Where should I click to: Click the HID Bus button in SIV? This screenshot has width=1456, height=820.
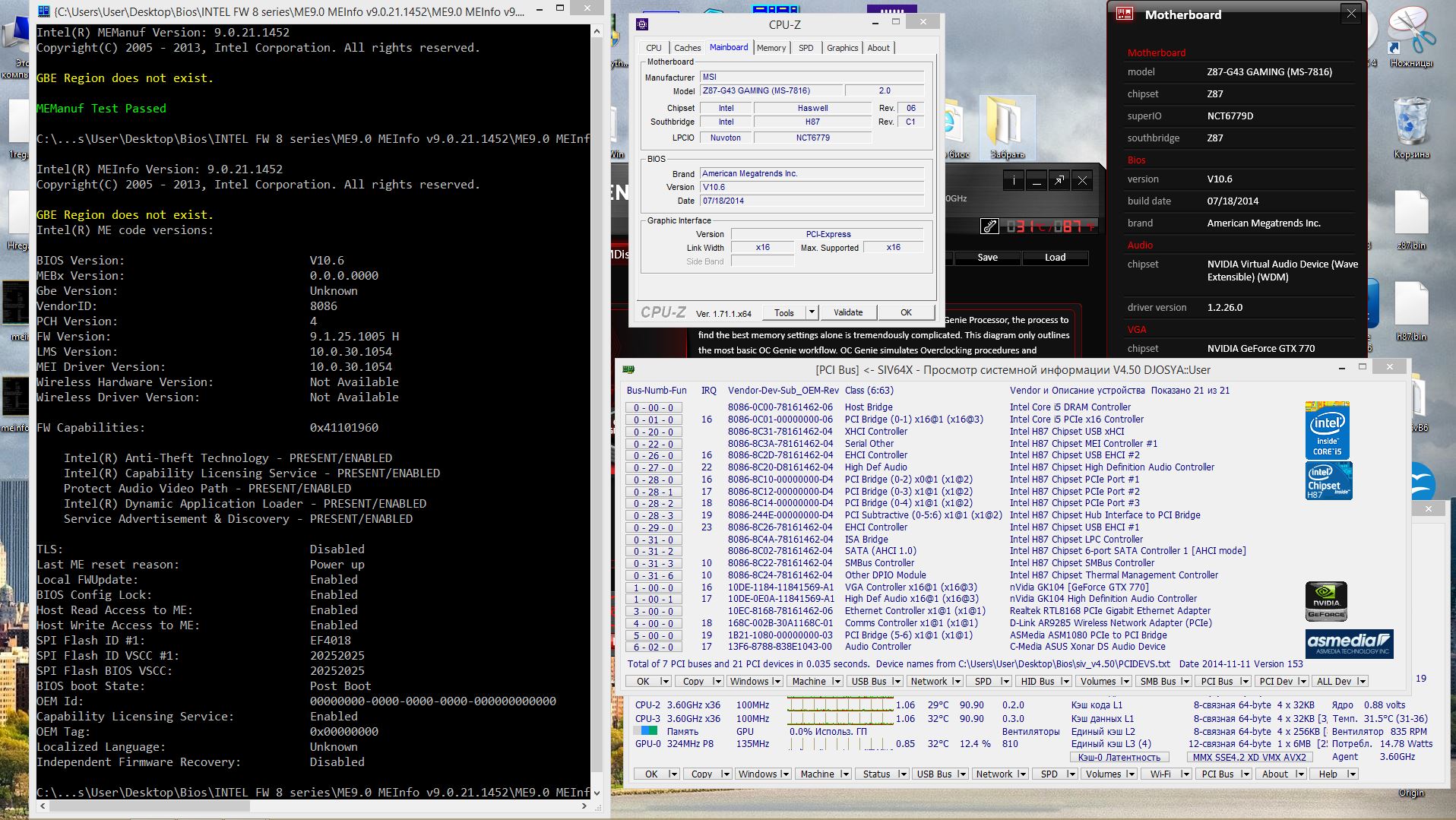(x=1037, y=681)
